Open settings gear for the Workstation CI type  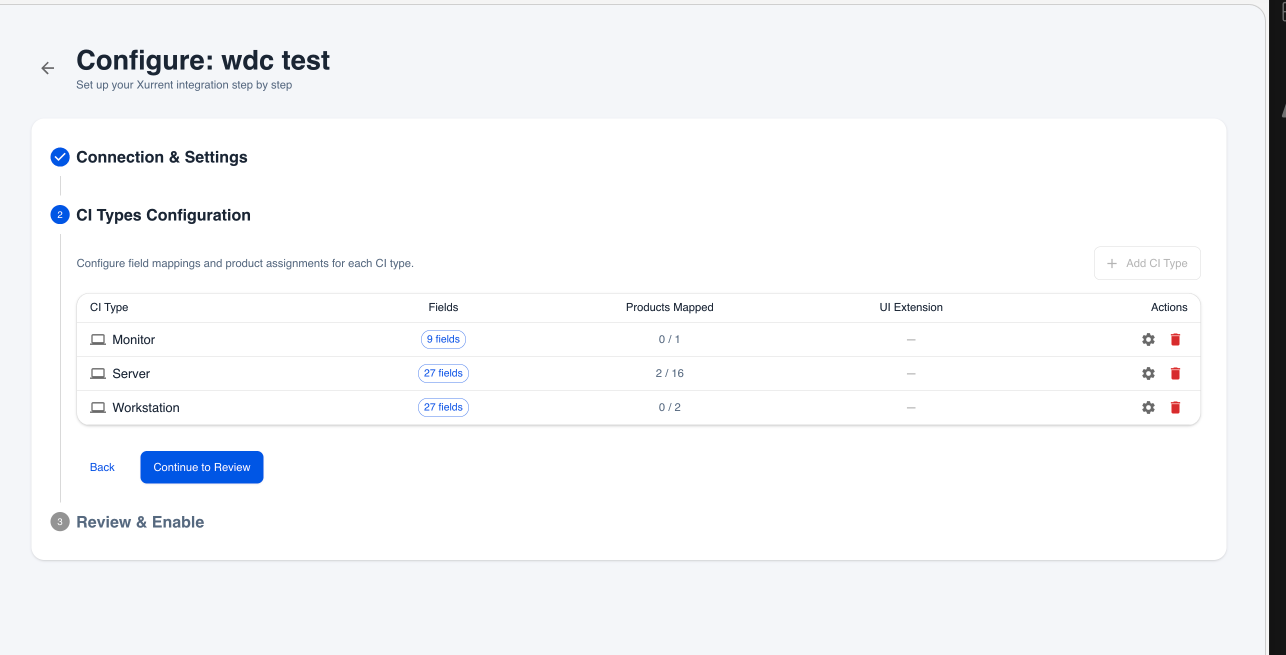1148,407
